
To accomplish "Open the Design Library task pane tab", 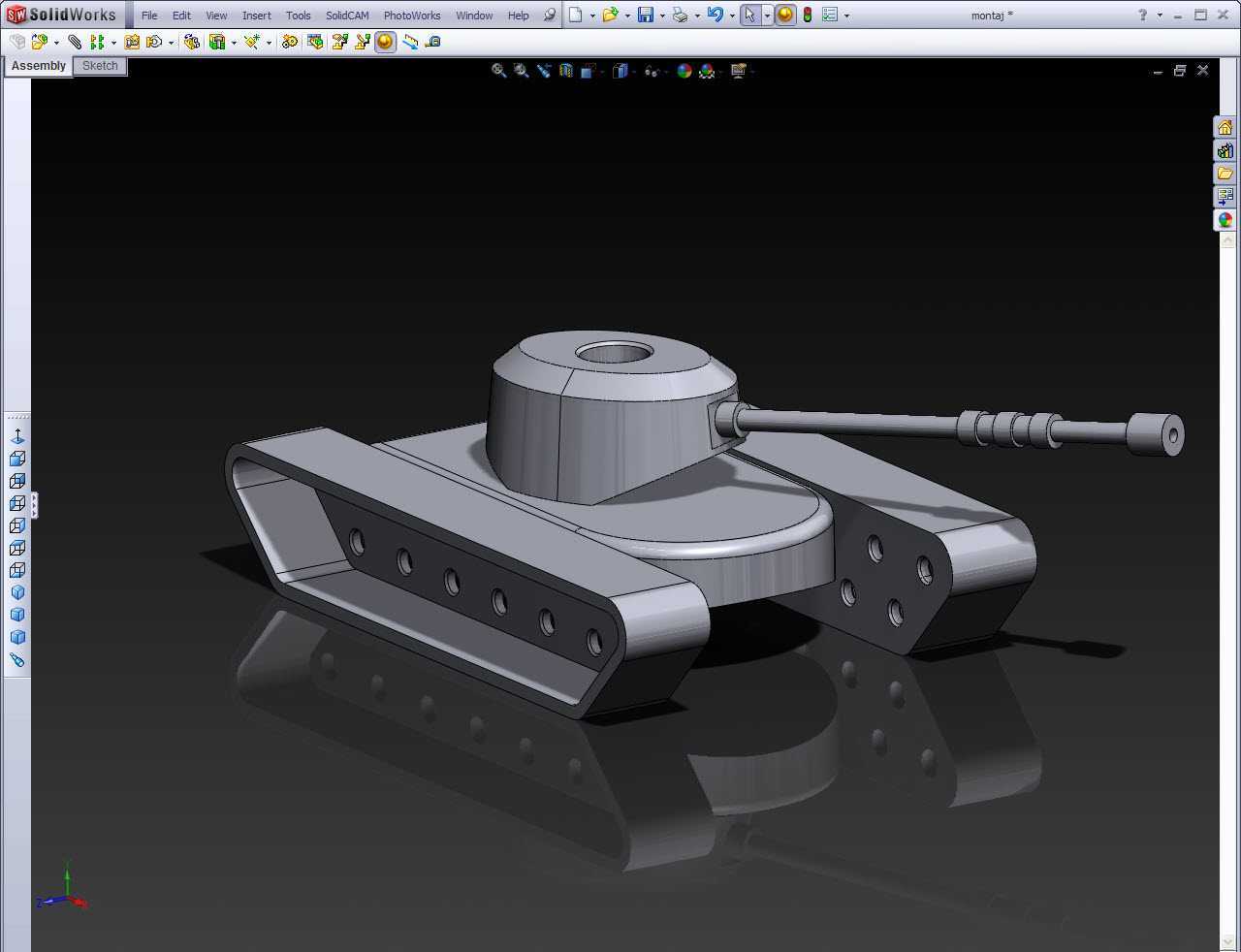I will [1225, 150].
